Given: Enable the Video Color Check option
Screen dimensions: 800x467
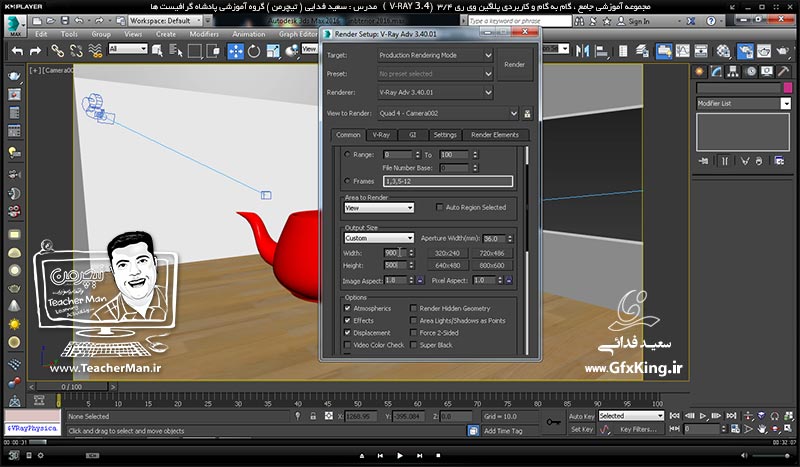Looking at the screenshot, I should 347,345.
